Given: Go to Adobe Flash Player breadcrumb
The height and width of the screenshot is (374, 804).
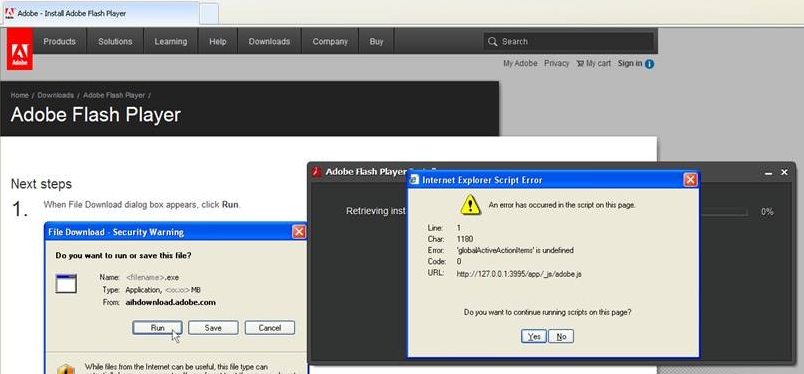Looking at the screenshot, I should point(114,95).
